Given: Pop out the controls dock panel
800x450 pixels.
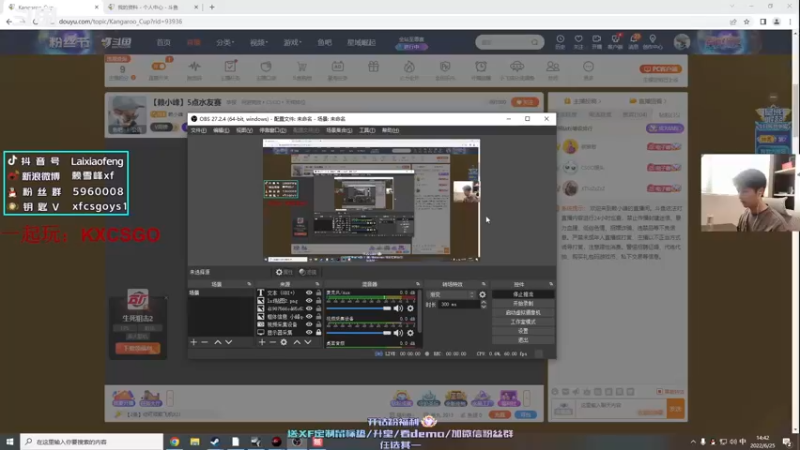Looking at the screenshot, I should coord(551,284).
